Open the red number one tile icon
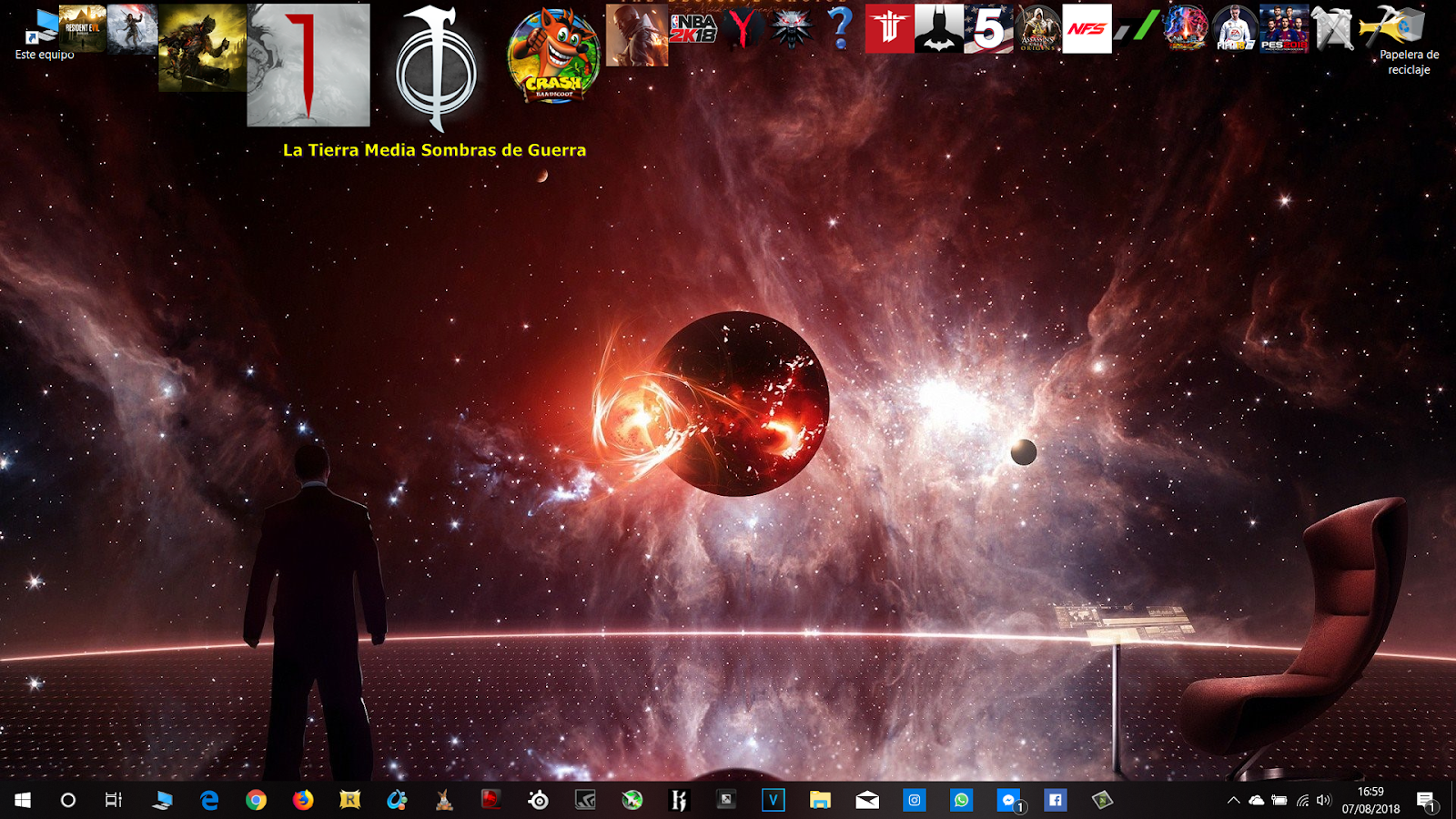 [308, 65]
